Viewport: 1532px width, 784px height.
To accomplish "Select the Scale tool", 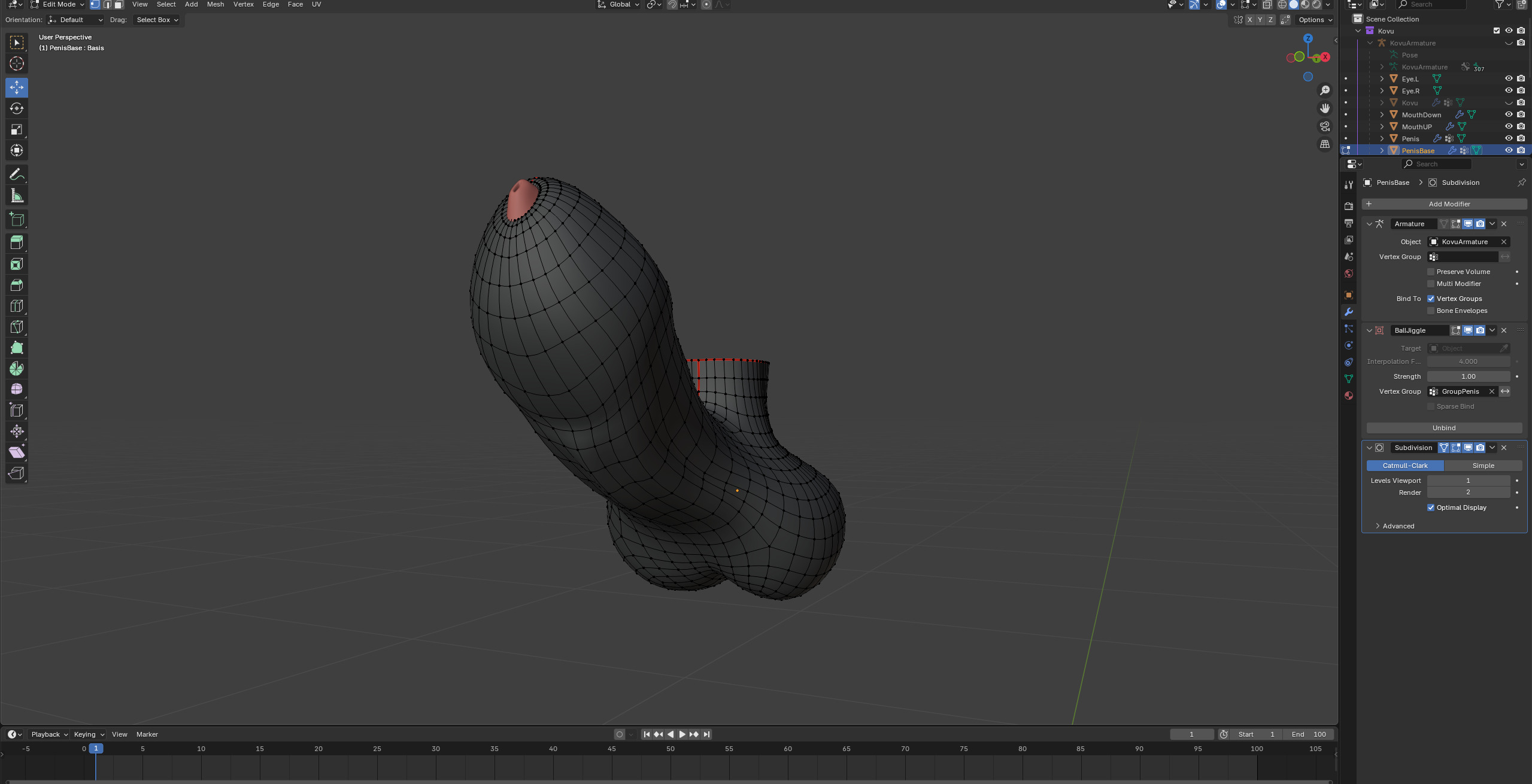I will pyautogui.click(x=17, y=129).
